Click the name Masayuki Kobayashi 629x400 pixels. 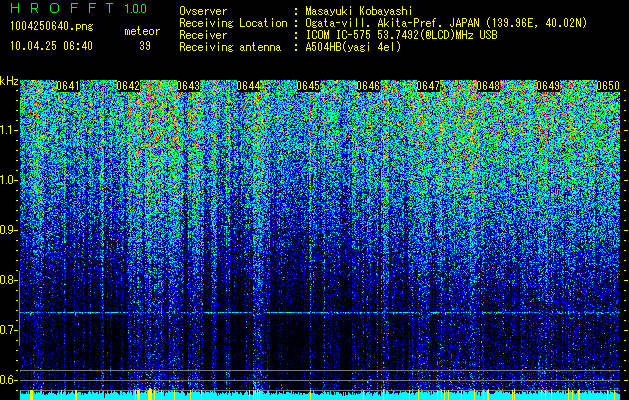click(359, 11)
